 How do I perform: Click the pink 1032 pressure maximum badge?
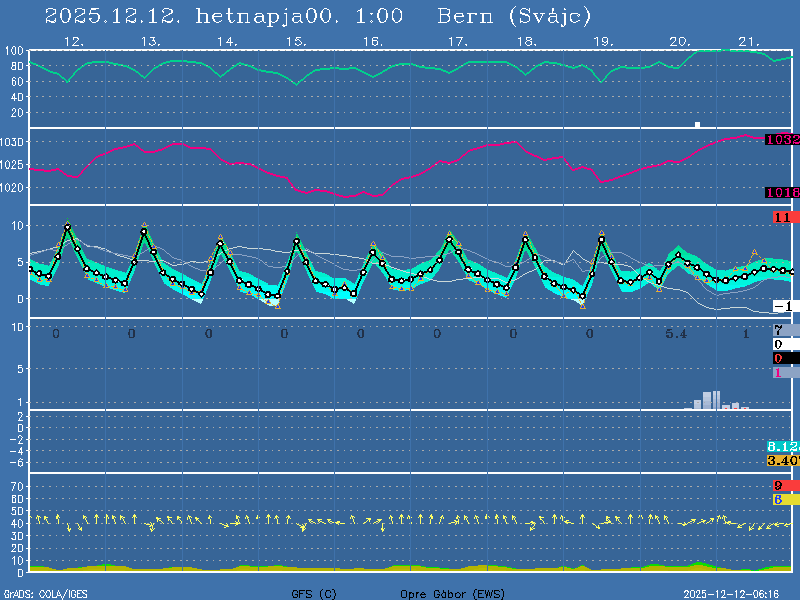[x=781, y=139]
